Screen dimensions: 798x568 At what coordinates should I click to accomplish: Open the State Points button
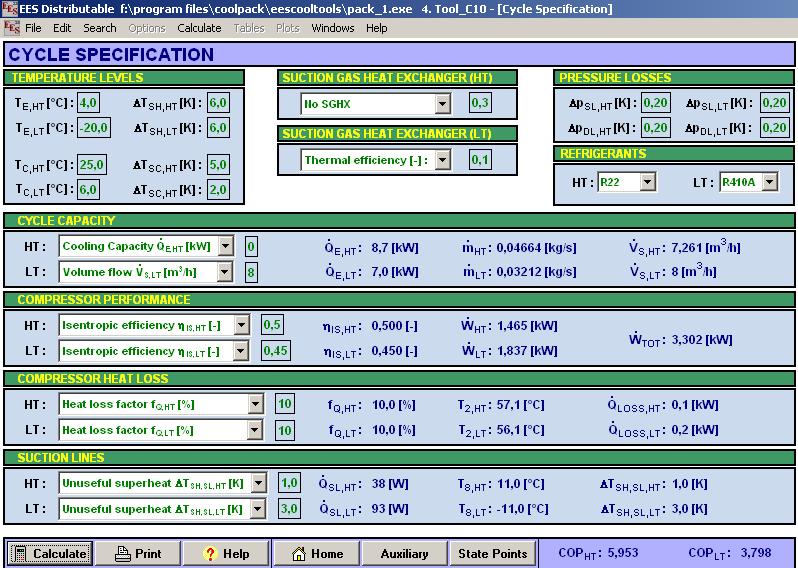492,554
